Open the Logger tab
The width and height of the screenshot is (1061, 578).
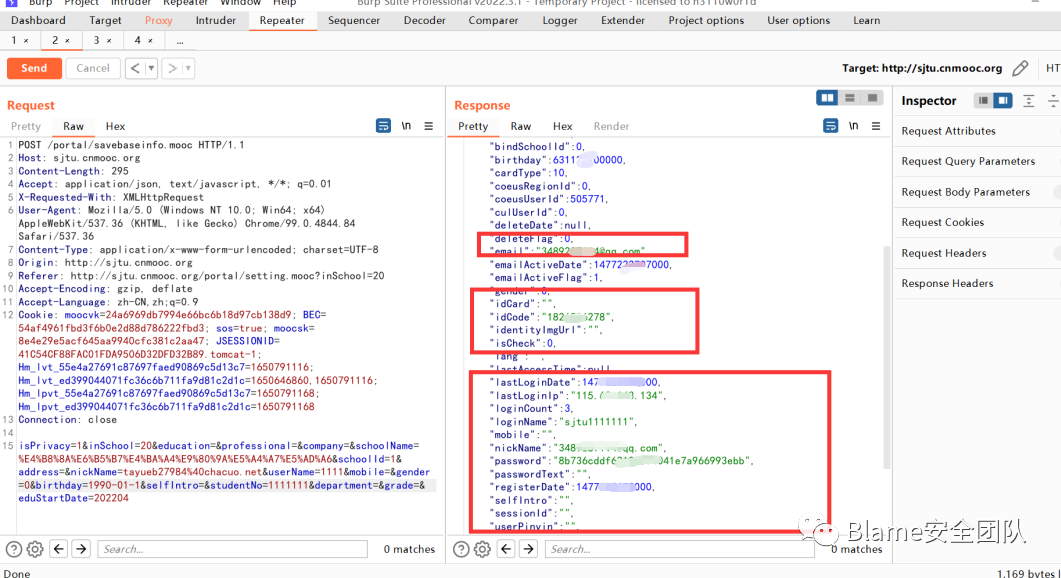(x=560, y=20)
